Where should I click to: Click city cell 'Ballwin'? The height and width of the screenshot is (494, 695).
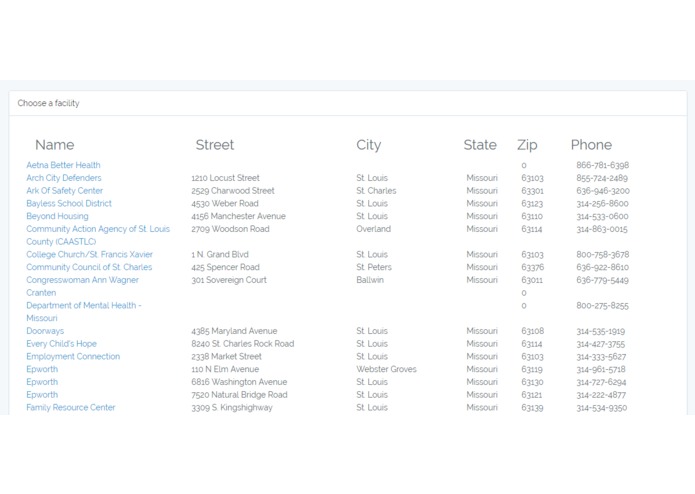(370, 280)
